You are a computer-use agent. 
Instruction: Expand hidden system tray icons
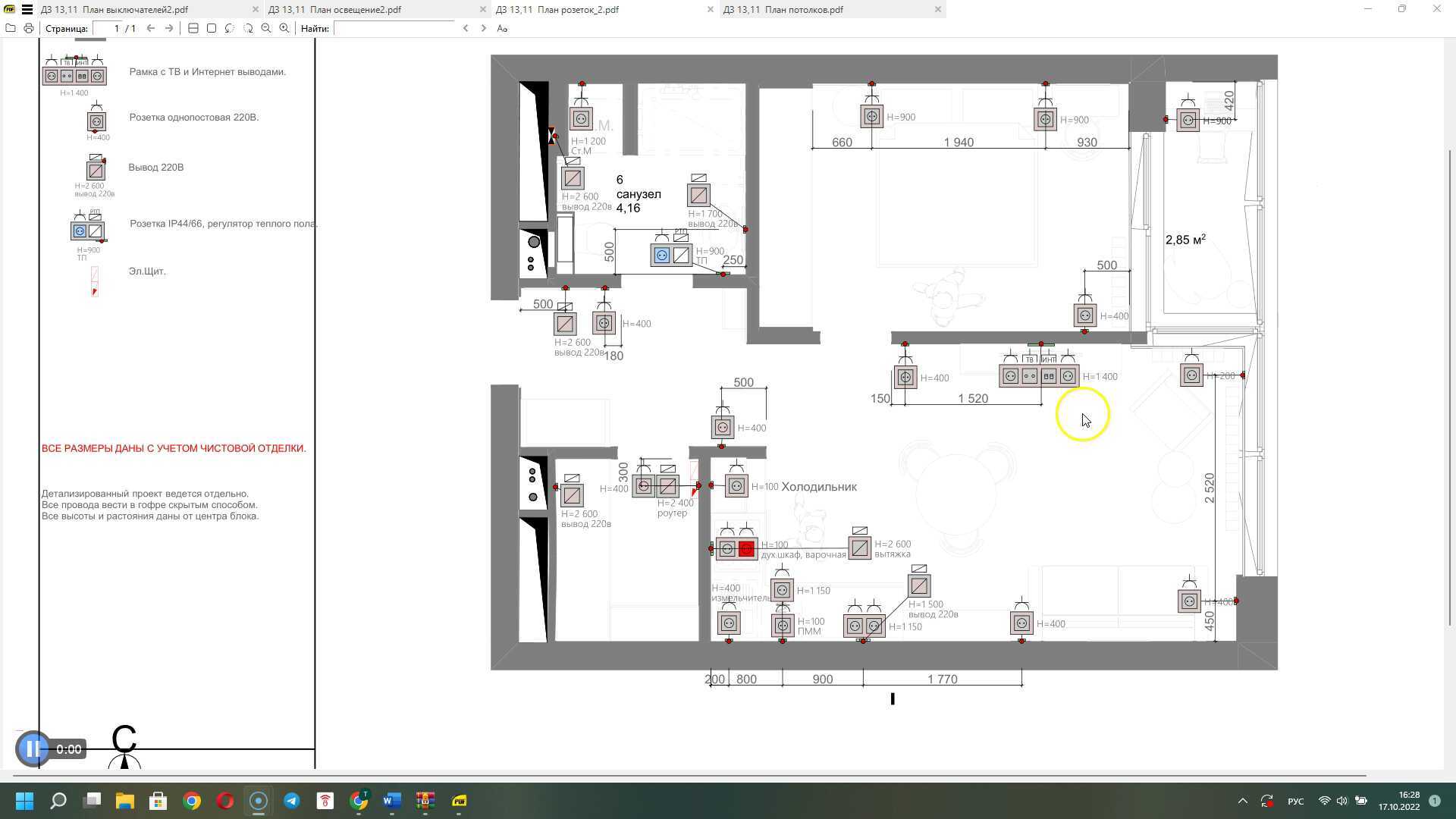pos(1242,801)
